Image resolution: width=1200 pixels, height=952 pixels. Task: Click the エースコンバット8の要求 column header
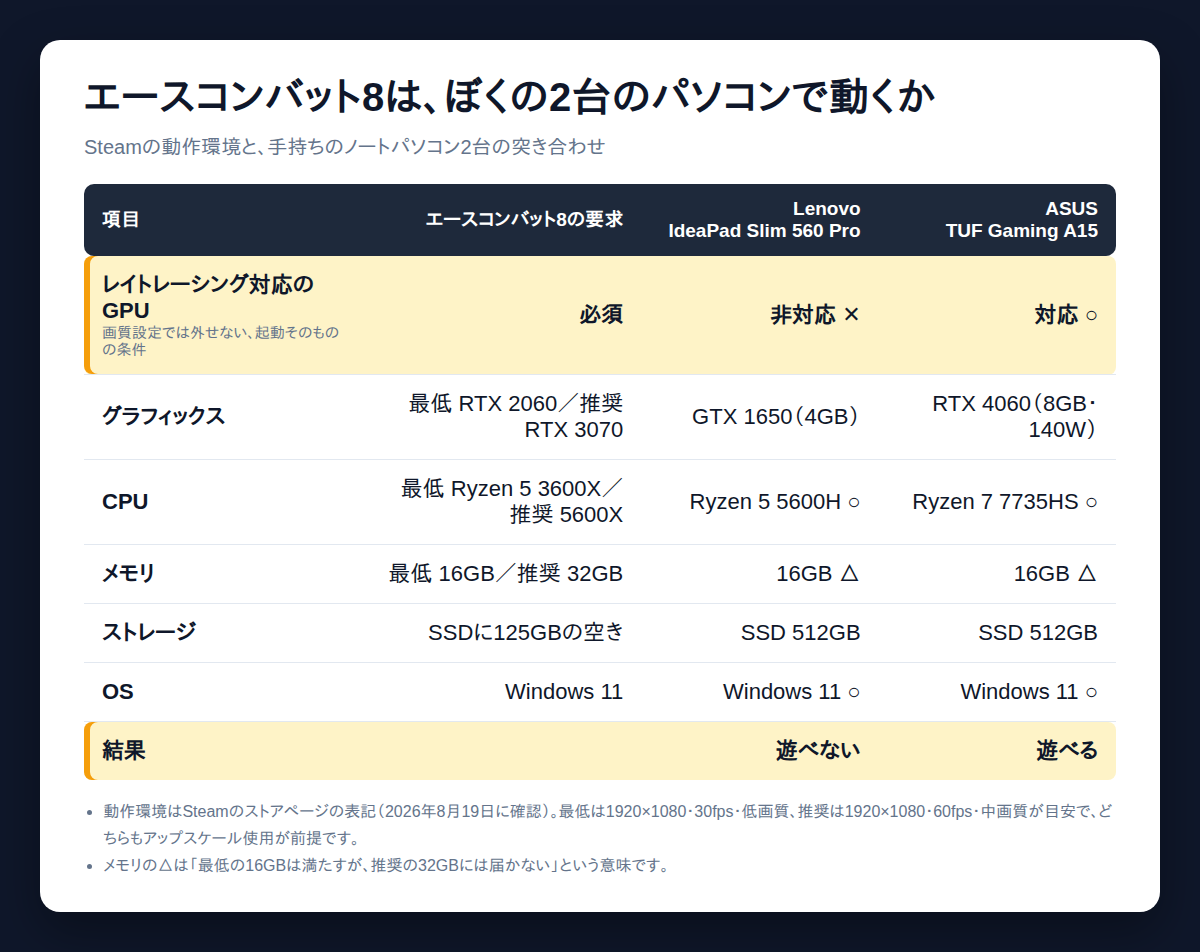pyautogui.click(x=524, y=220)
